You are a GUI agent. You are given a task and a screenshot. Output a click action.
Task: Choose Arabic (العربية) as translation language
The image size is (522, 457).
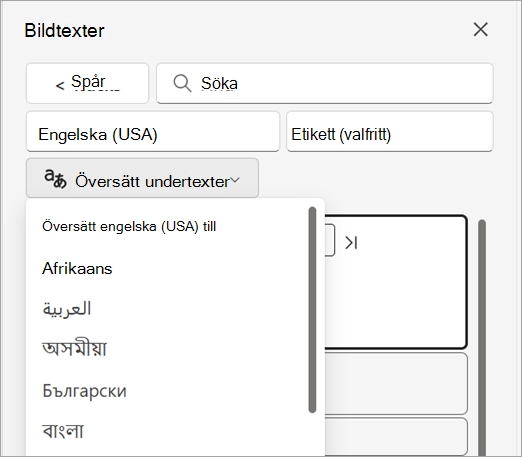pyautogui.click(x=67, y=309)
